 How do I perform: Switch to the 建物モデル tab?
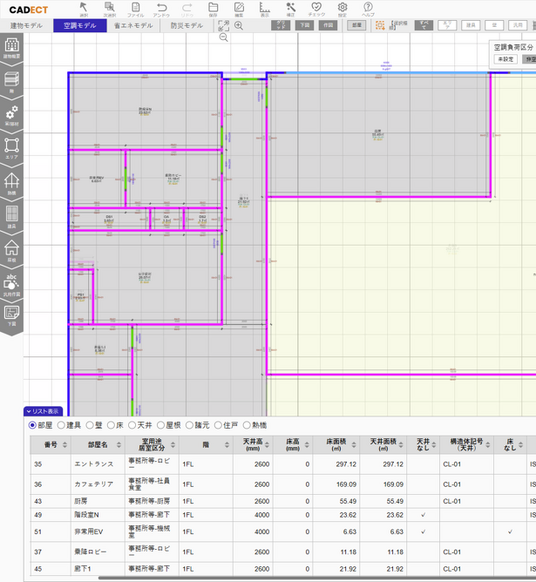(x=26, y=26)
